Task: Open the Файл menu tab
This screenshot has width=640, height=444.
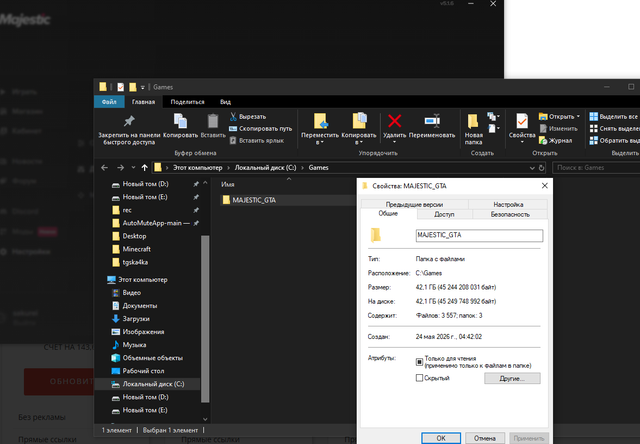Action: (x=109, y=102)
